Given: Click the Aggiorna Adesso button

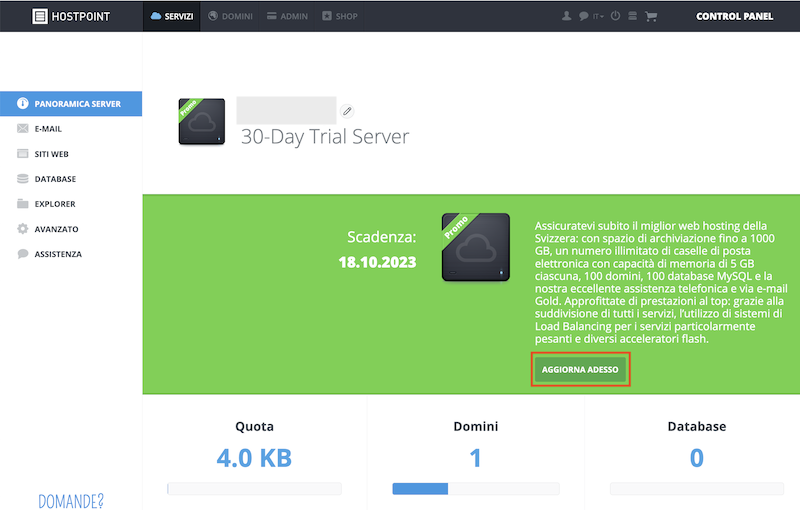Looking at the screenshot, I should 580,369.
